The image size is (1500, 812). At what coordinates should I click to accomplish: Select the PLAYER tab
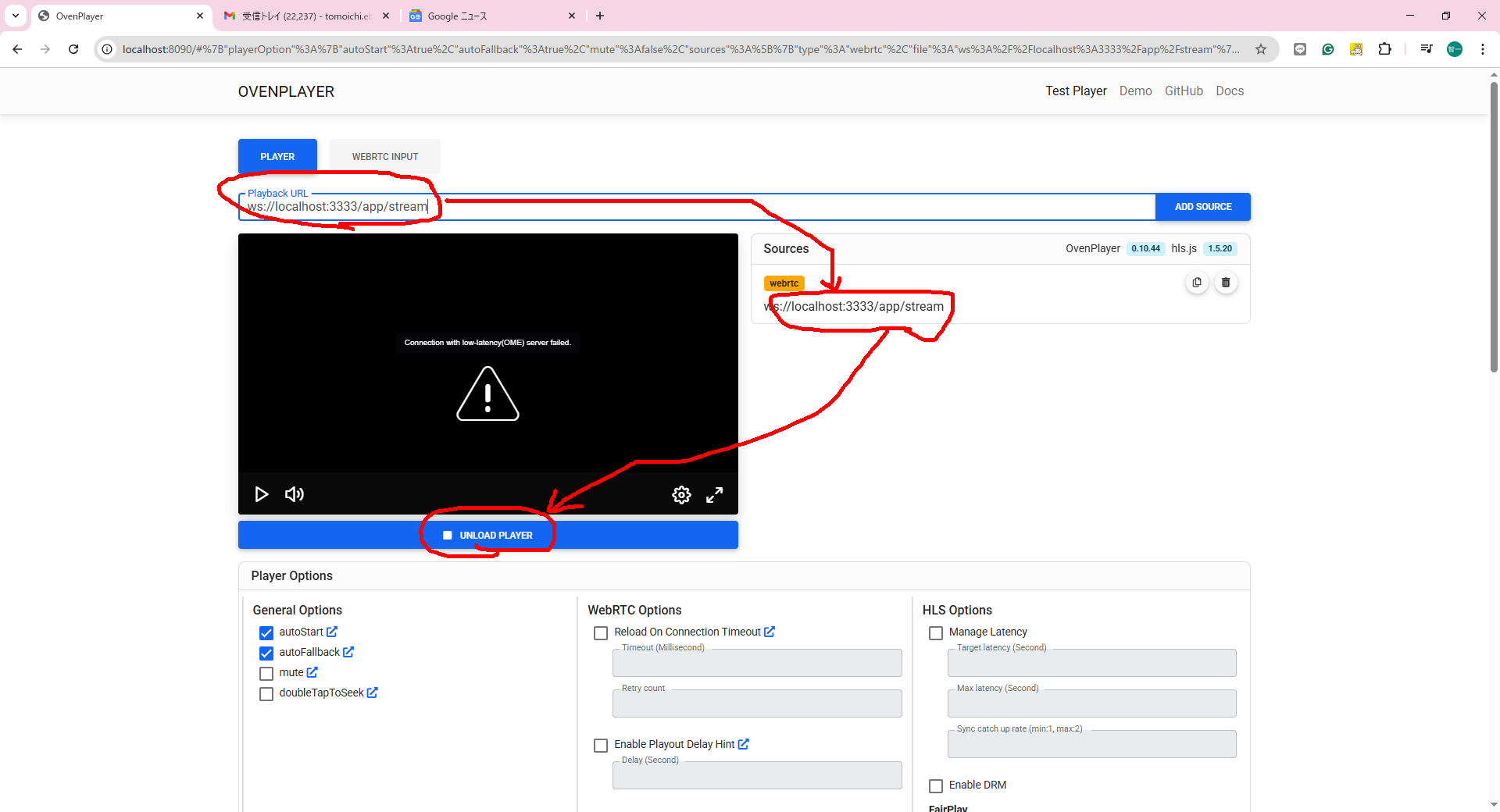point(277,156)
